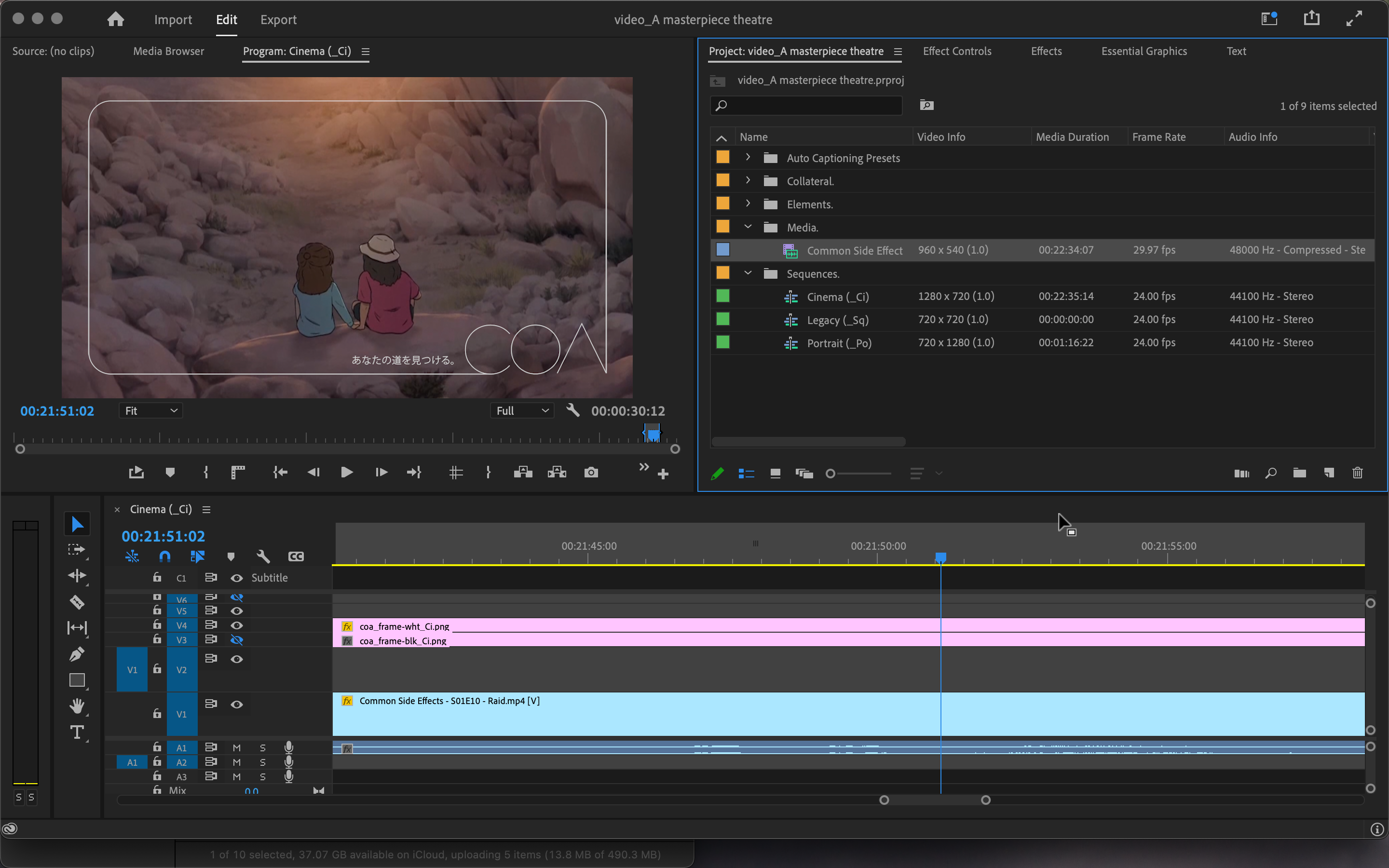Screen dimensions: 1389x868
Task: Open the Essential Graphics tab
Action: [x=1144, y=51]
